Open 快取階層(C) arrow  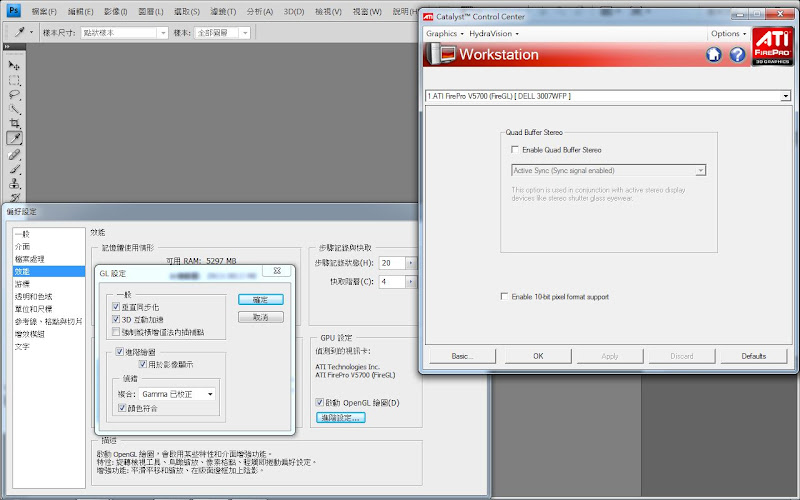coord(411,282)
